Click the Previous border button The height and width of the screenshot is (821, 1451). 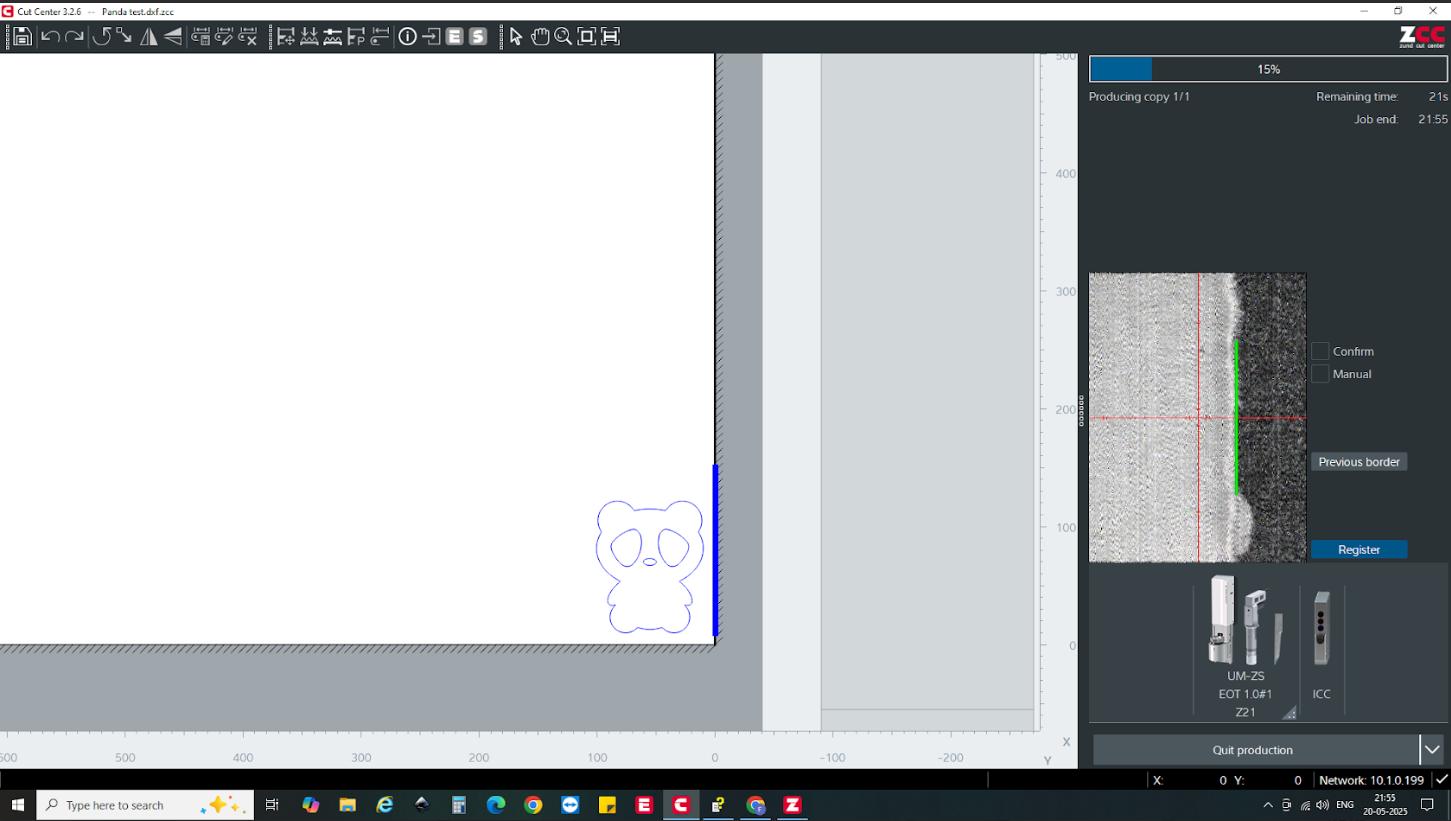click(1359, 462)
